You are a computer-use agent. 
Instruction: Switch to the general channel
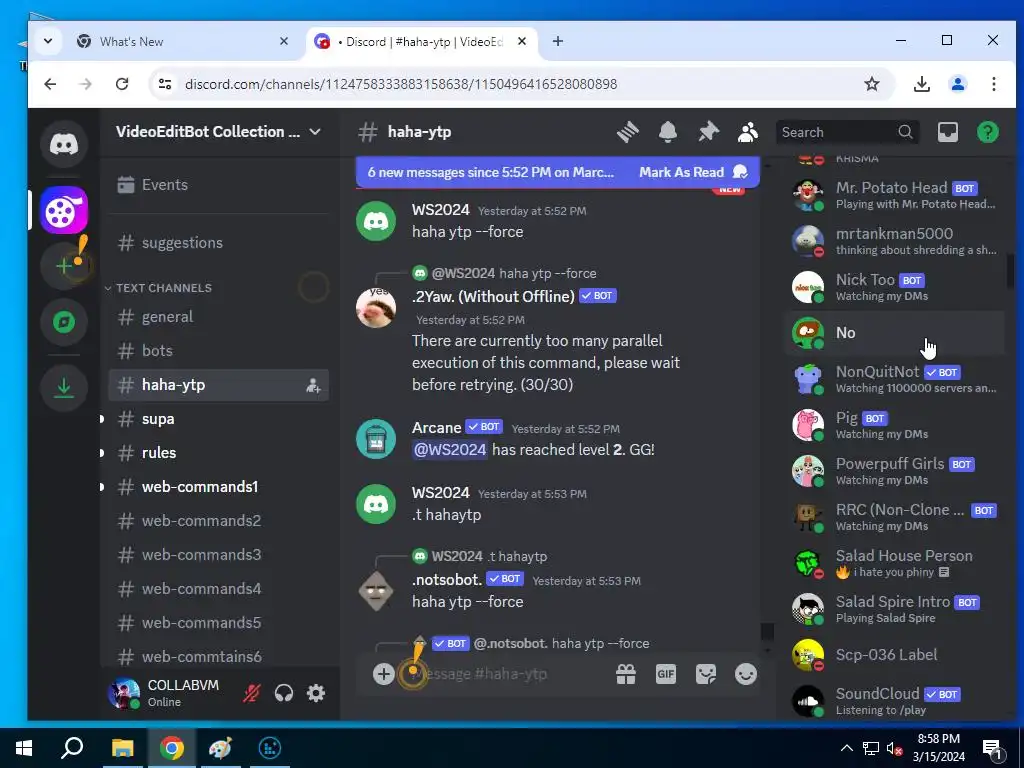coord(219,317)
